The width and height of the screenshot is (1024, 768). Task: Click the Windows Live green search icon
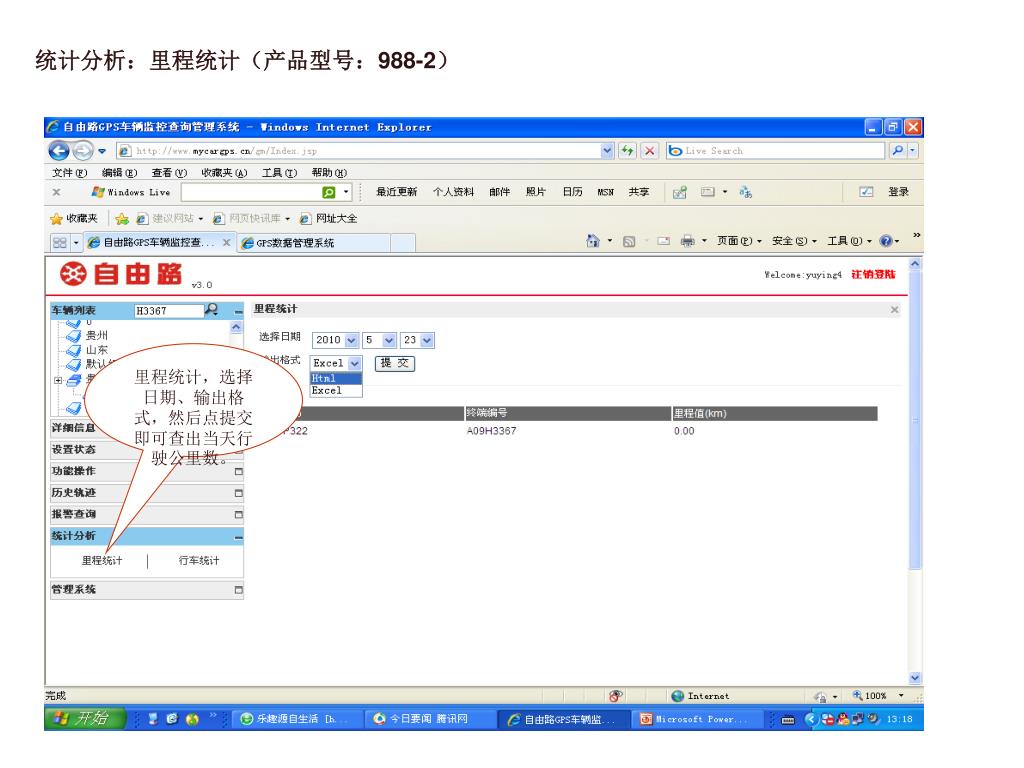[328, 192]
